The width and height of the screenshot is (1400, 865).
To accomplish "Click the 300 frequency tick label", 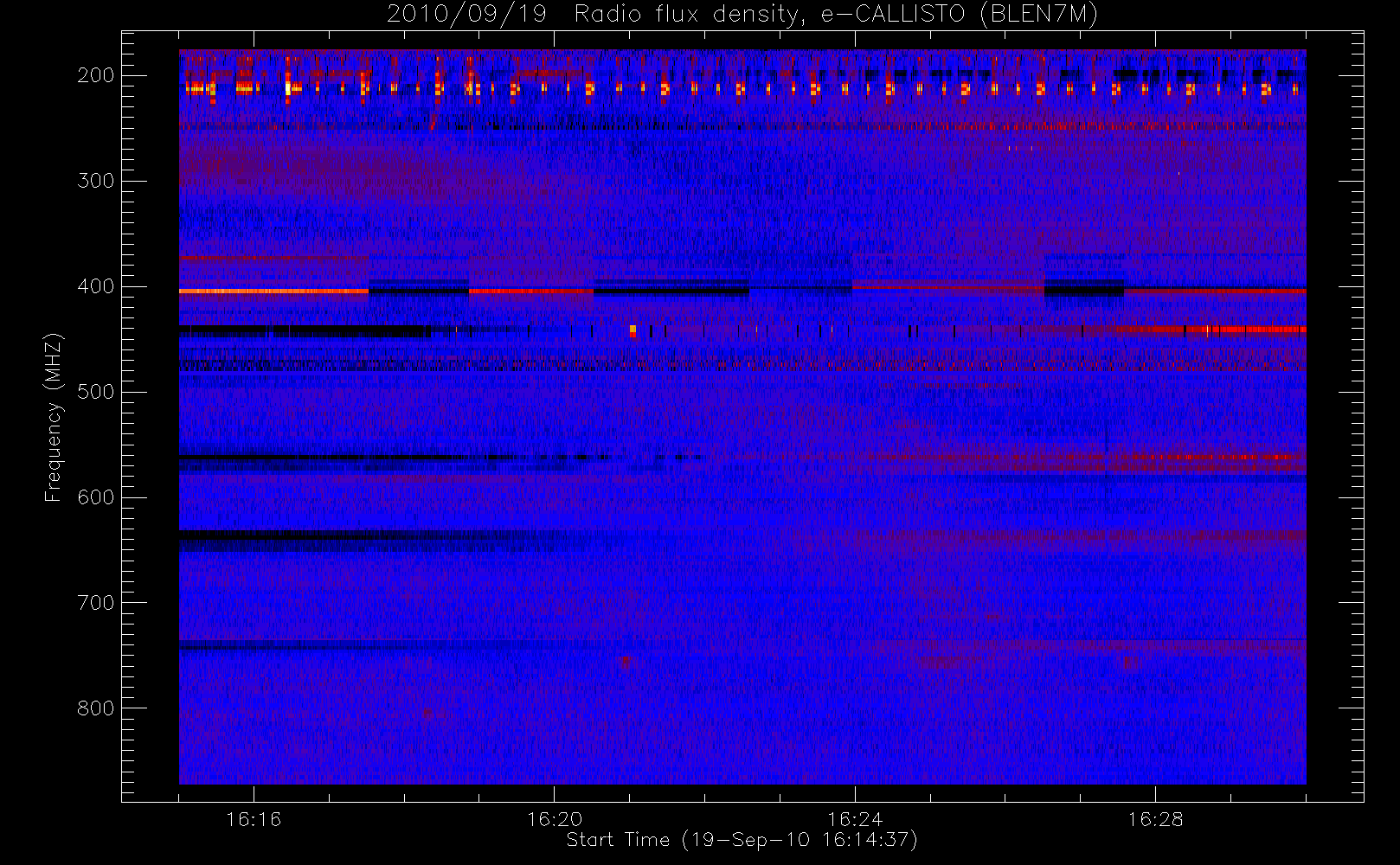I will click(x=96, y=181).
